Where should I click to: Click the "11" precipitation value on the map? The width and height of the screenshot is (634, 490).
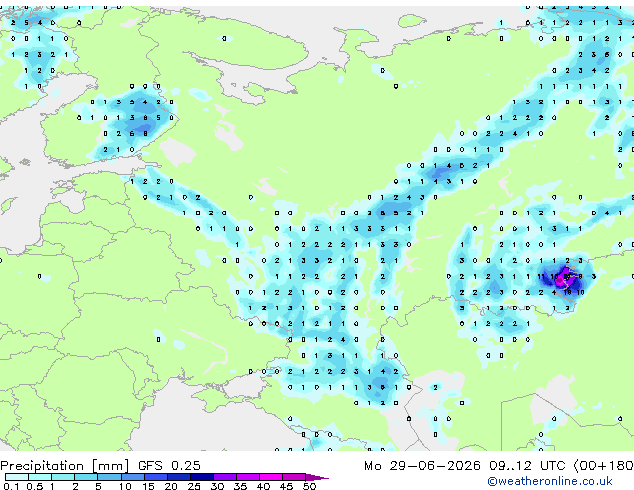click(x=541, y=277)
